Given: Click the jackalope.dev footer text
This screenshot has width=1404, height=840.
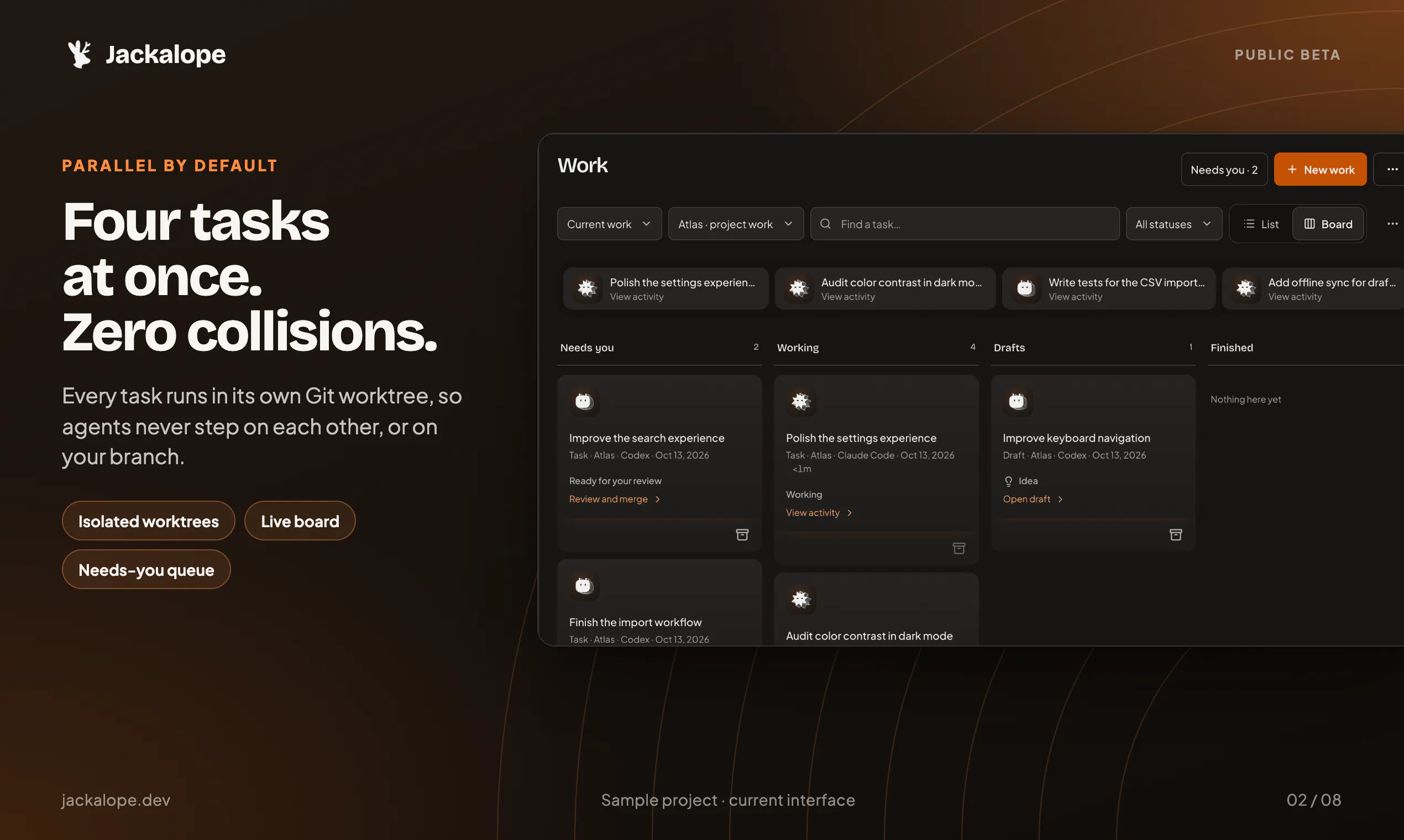Looking at the screenshot, I should click(116, 800).
